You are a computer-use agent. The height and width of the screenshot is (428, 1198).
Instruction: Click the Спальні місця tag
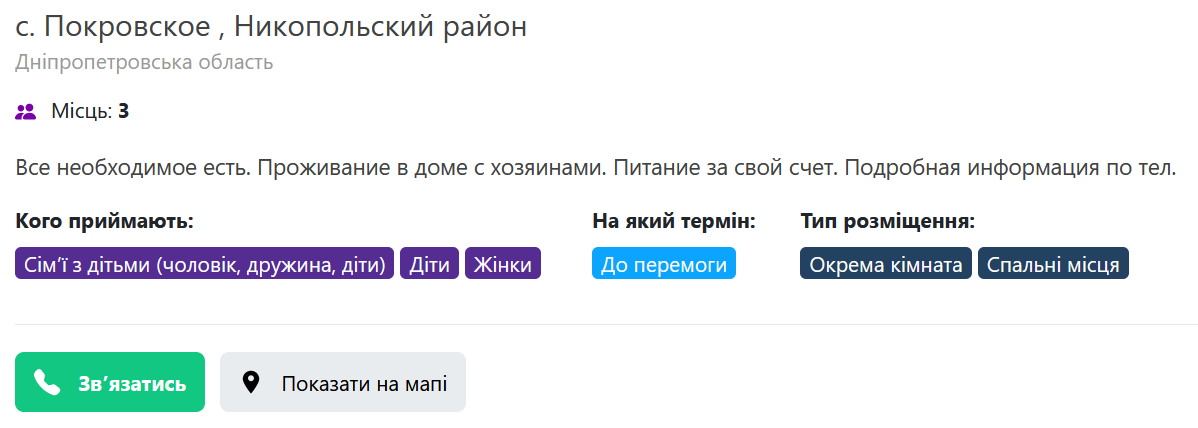[x=1053, y=264]
